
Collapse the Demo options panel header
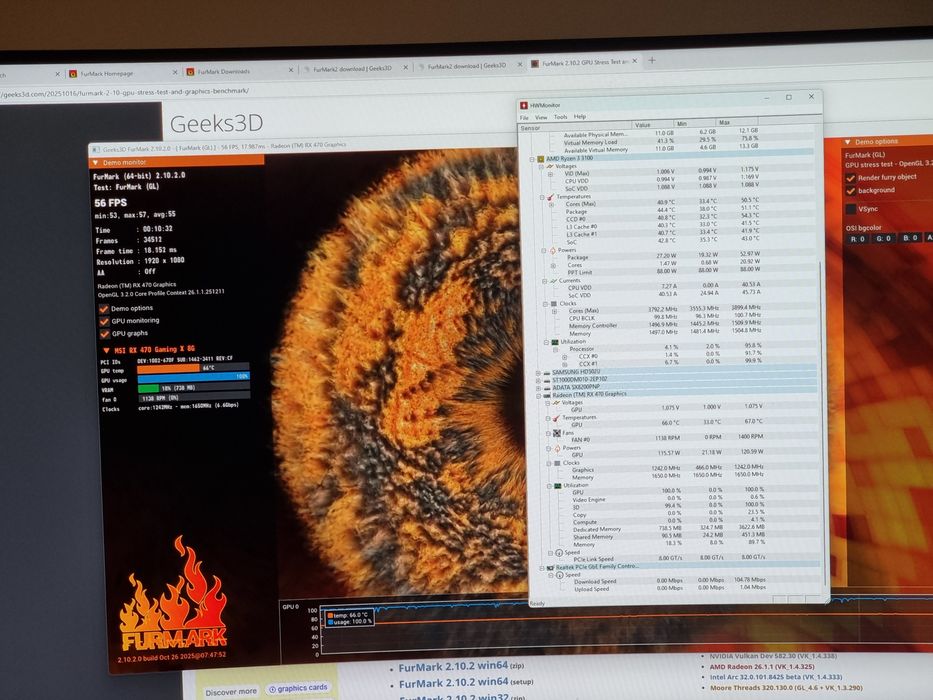(x=847, y=142)
